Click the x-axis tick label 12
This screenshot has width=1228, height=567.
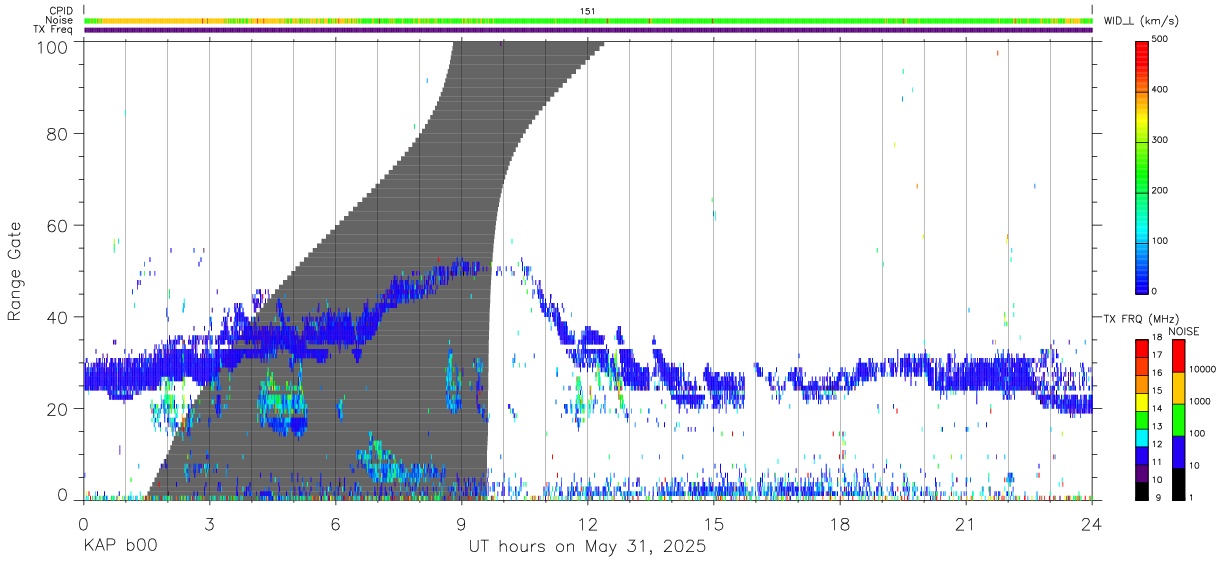click(x=588, y=523)
